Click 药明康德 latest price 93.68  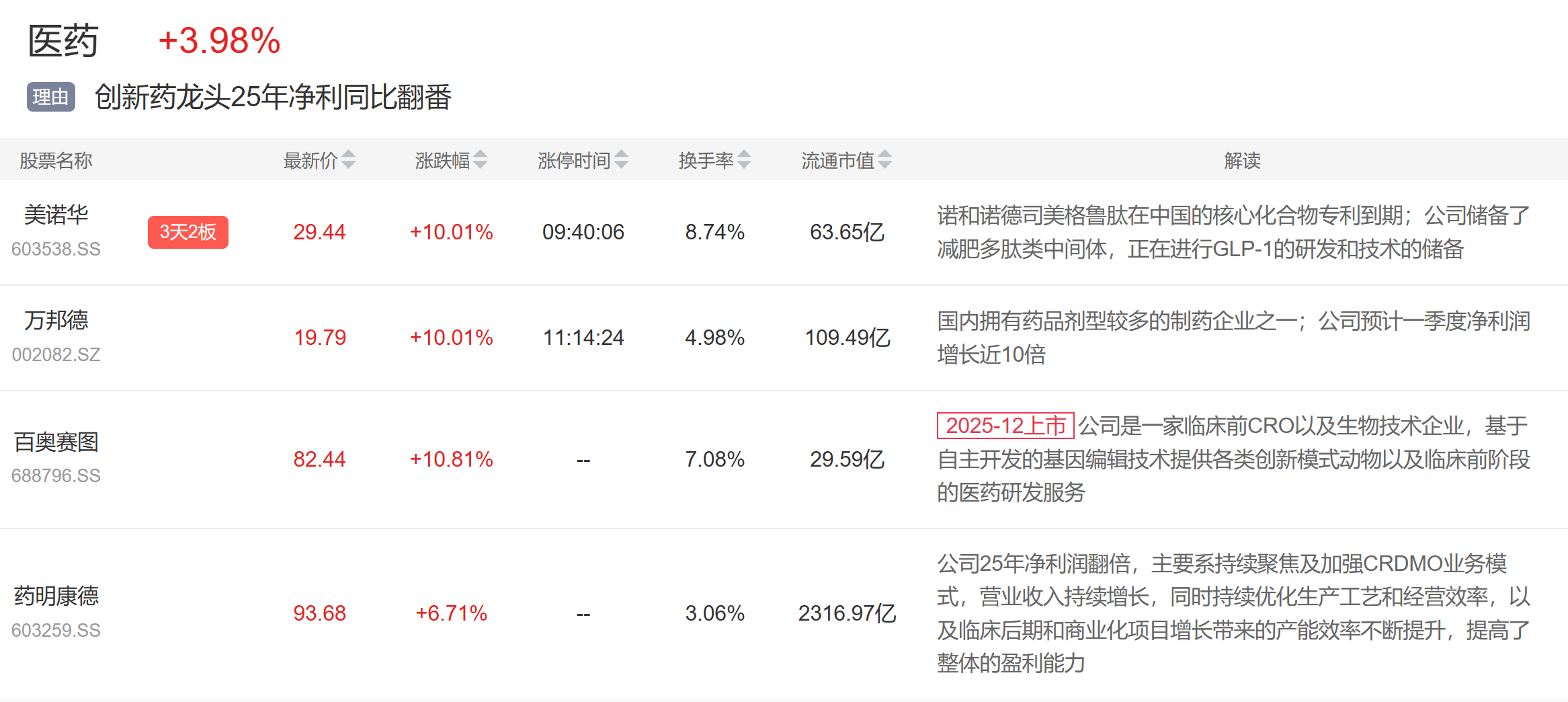[x=319, y=613]
